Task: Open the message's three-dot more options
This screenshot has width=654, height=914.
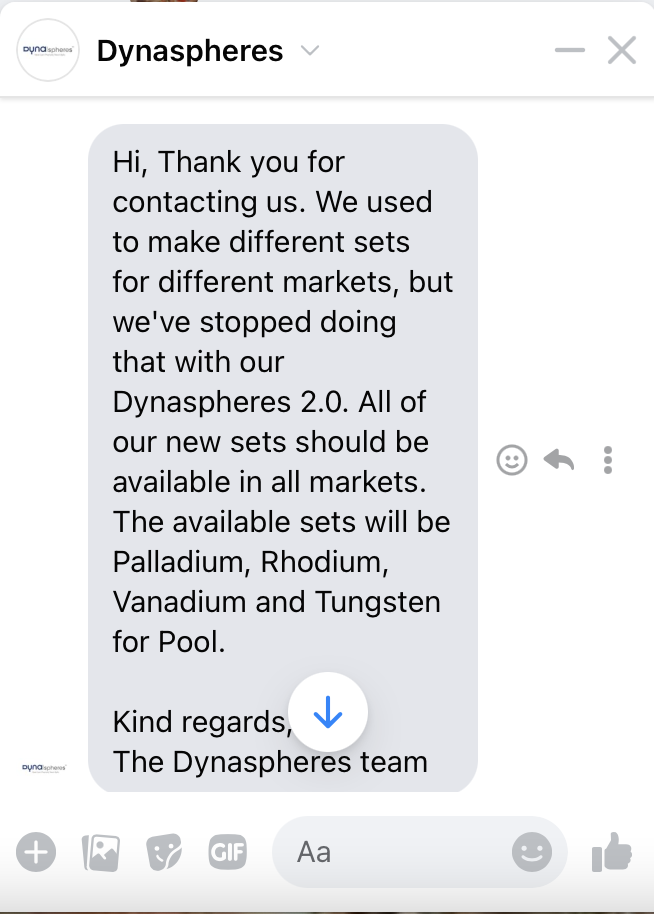Action: point(608,460)
